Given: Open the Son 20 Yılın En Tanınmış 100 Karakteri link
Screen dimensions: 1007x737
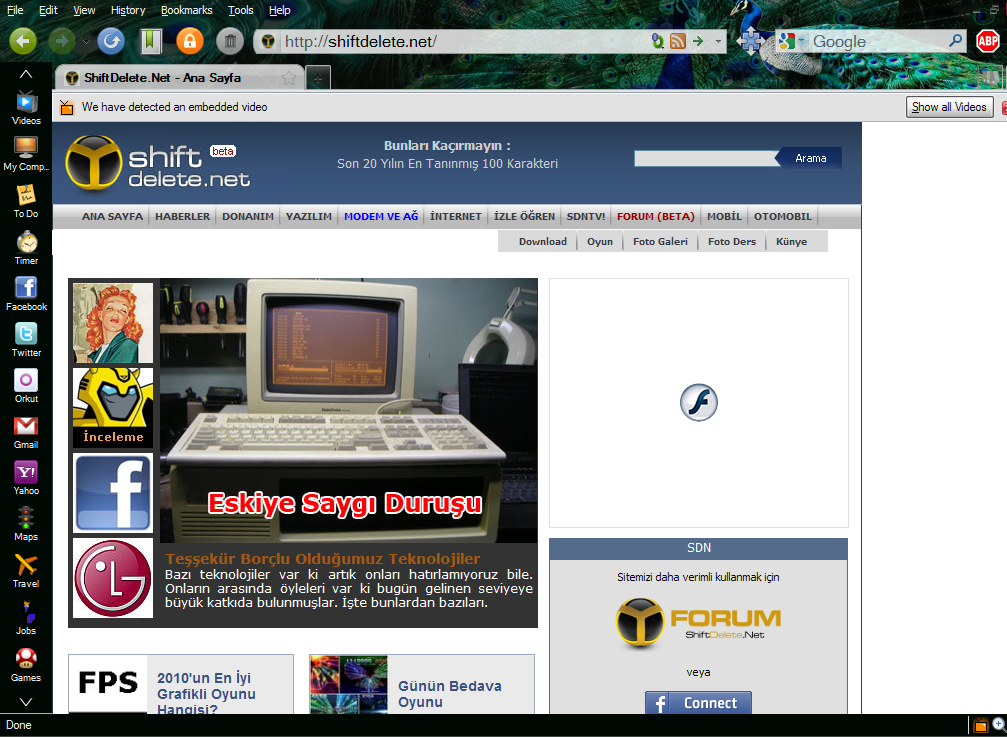Looking at the screenshot, I should click(x=448, y=164).
